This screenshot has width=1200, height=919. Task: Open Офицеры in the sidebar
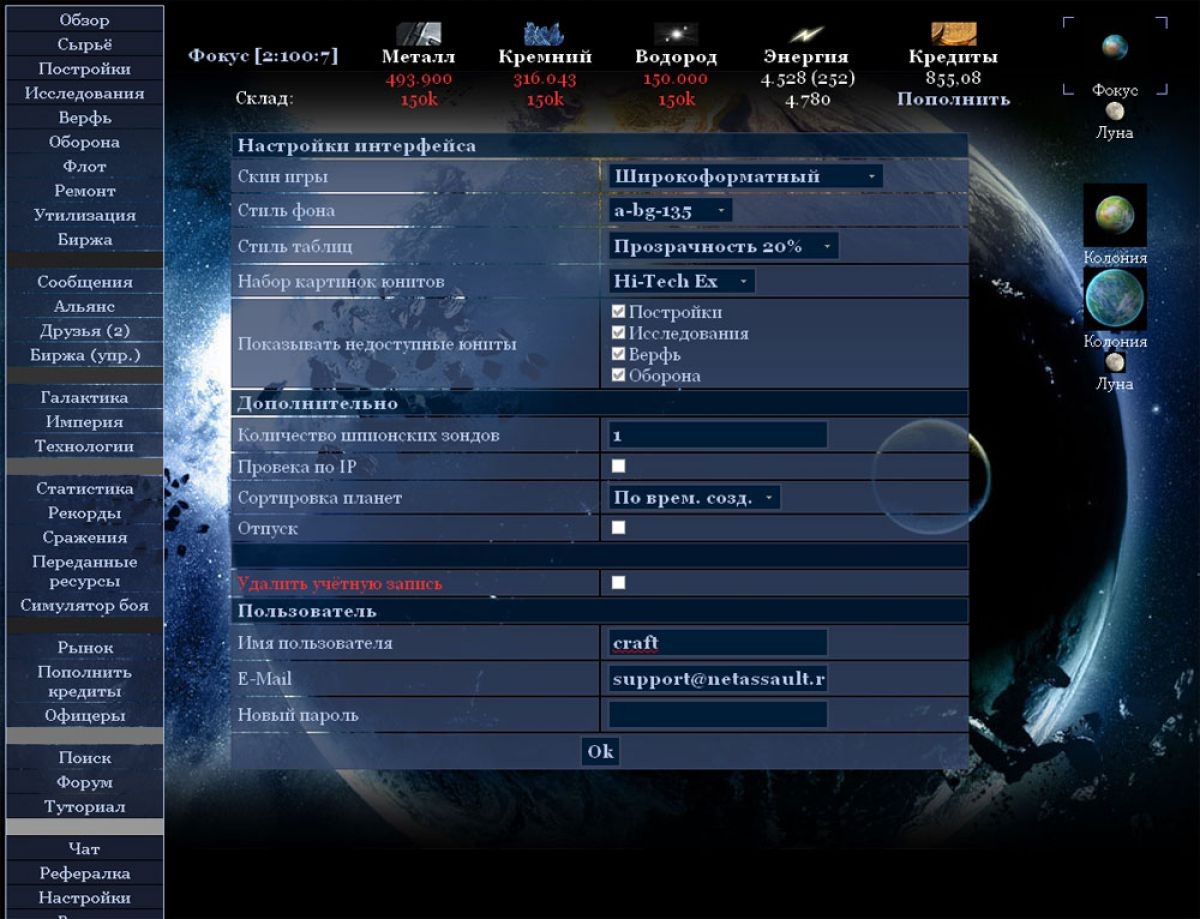coord(85,716)
